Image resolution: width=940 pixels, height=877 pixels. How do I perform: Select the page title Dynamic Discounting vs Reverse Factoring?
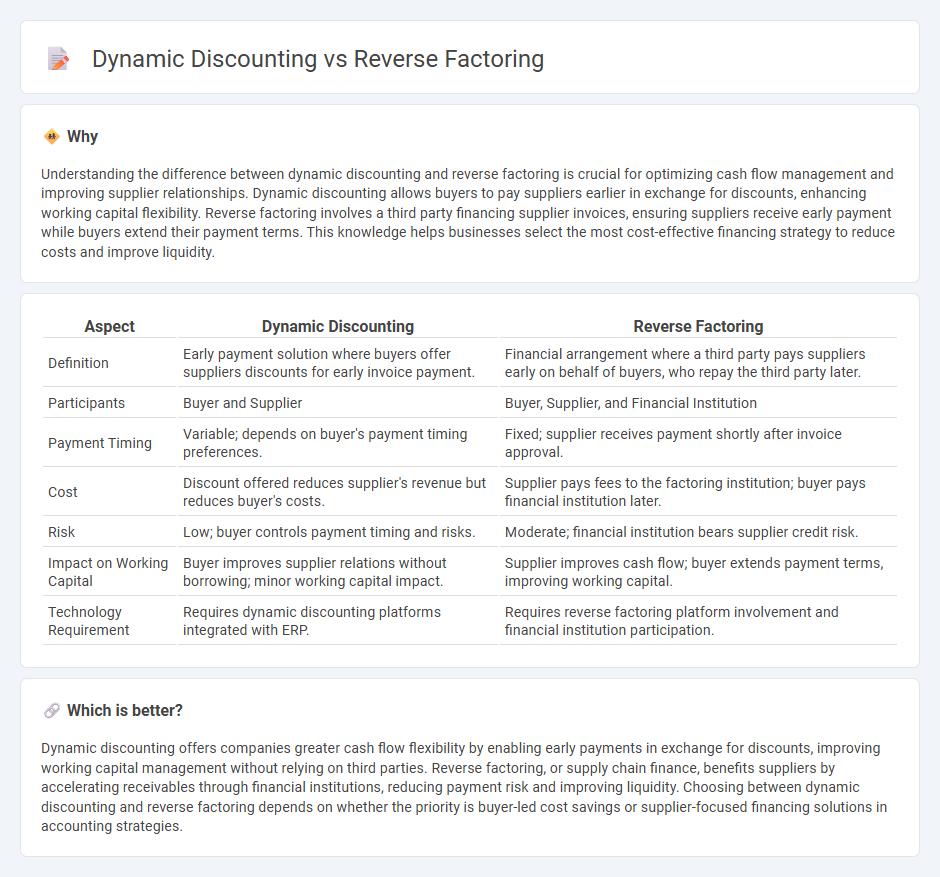click(318, 59)
